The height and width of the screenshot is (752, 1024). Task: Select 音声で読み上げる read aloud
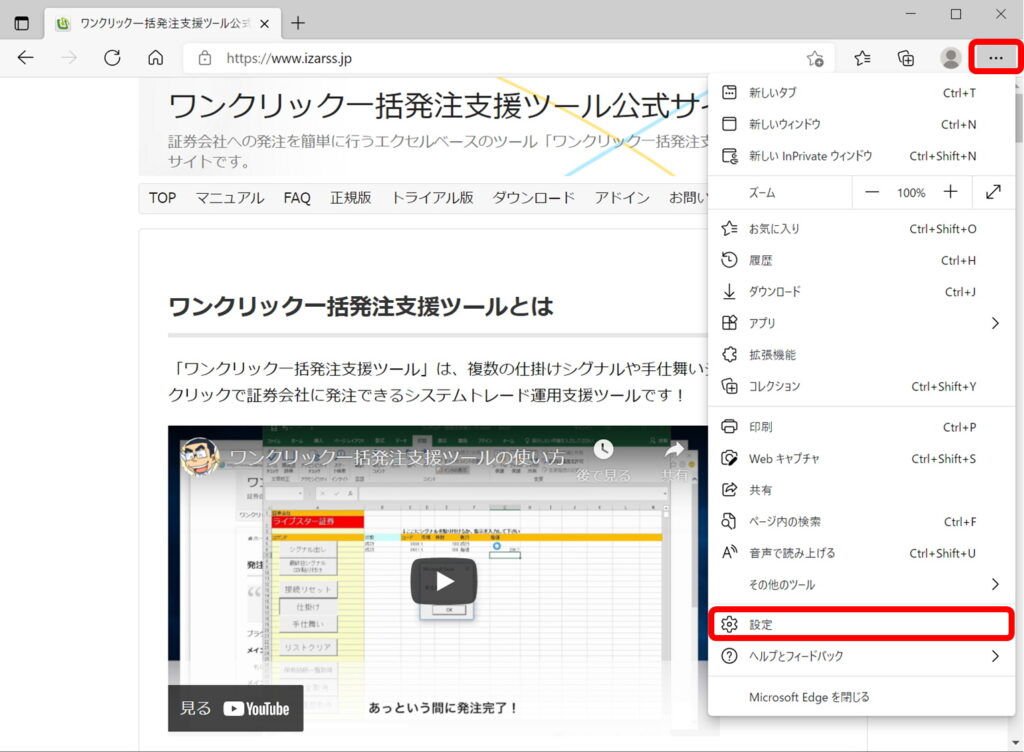point(861,553)
